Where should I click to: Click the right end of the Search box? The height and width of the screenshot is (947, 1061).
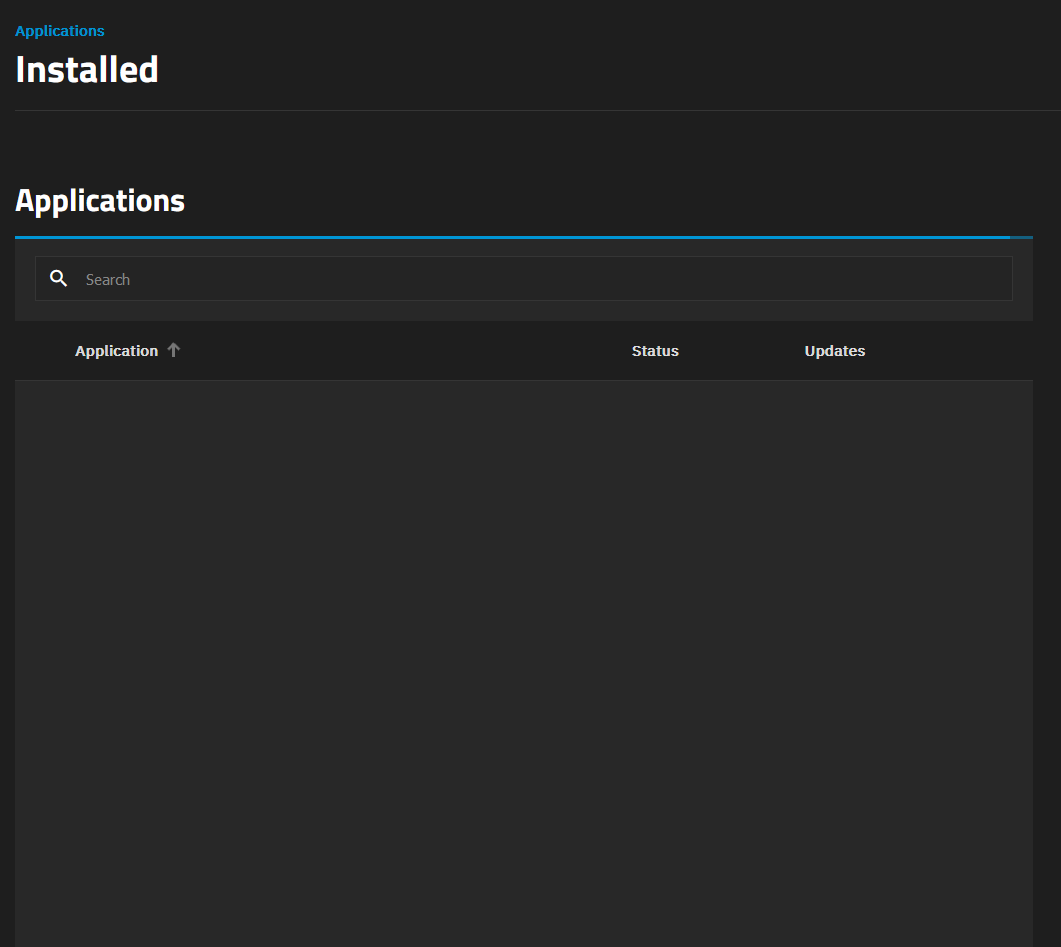[990, 279]
